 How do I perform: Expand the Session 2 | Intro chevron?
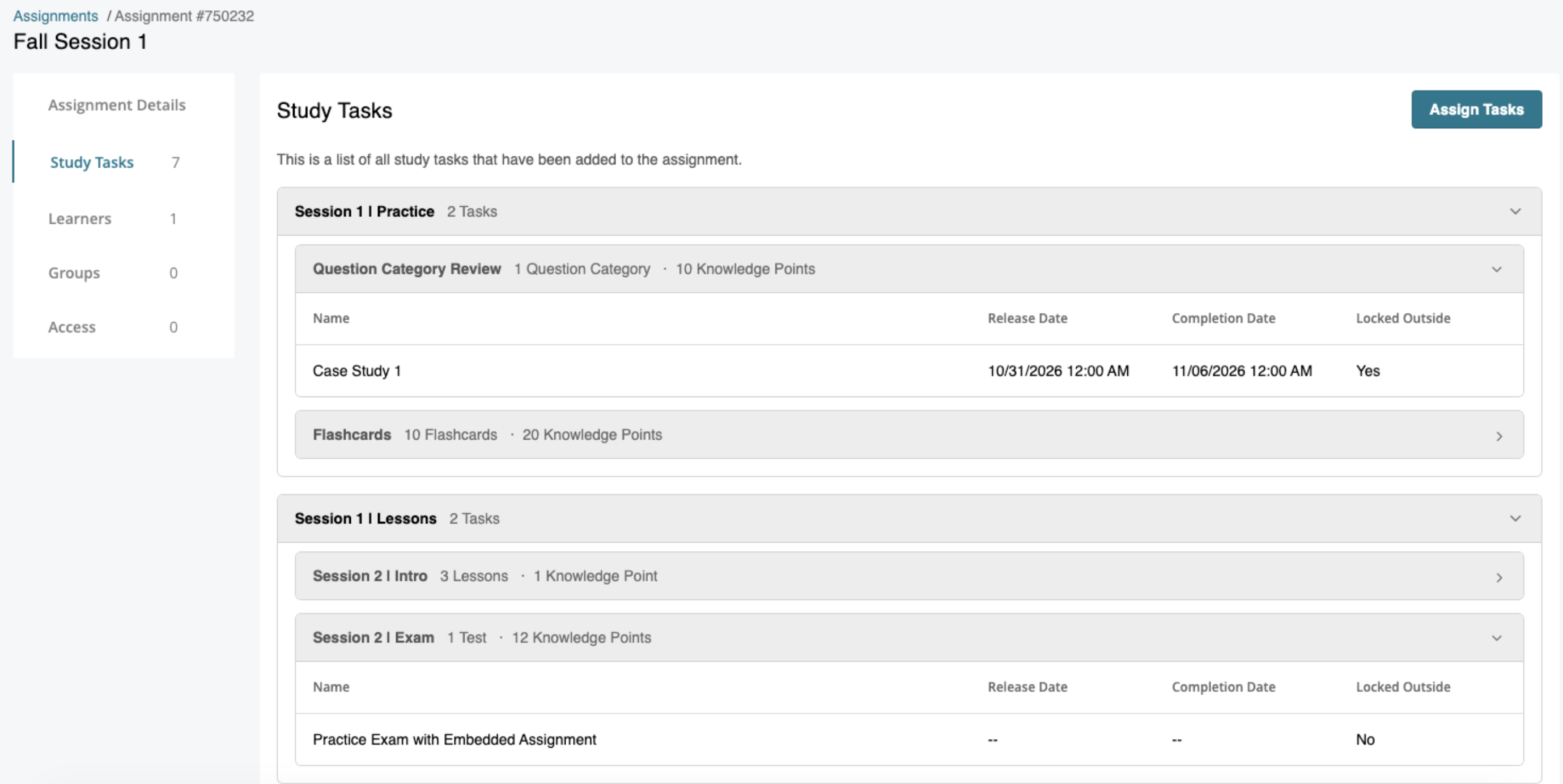click(1500, 577)
